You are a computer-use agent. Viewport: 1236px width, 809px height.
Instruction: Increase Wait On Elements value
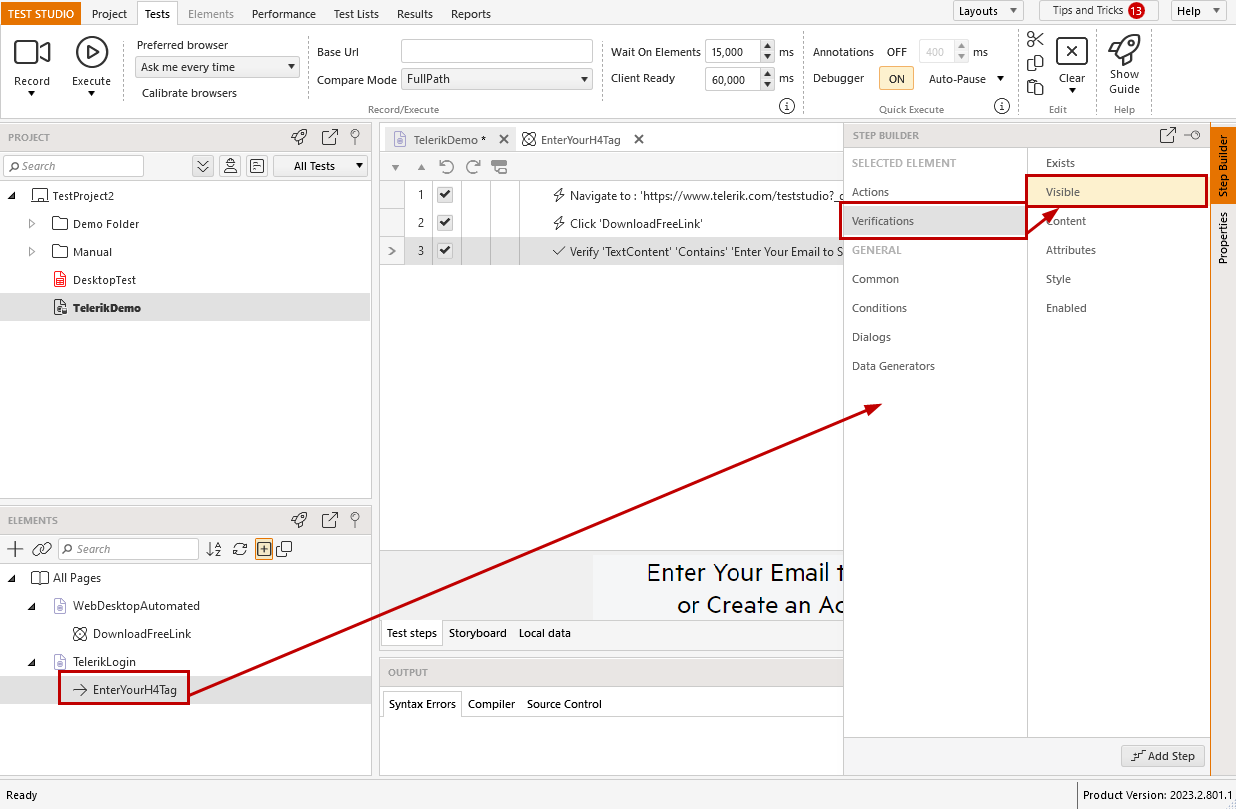coord(767,46)
